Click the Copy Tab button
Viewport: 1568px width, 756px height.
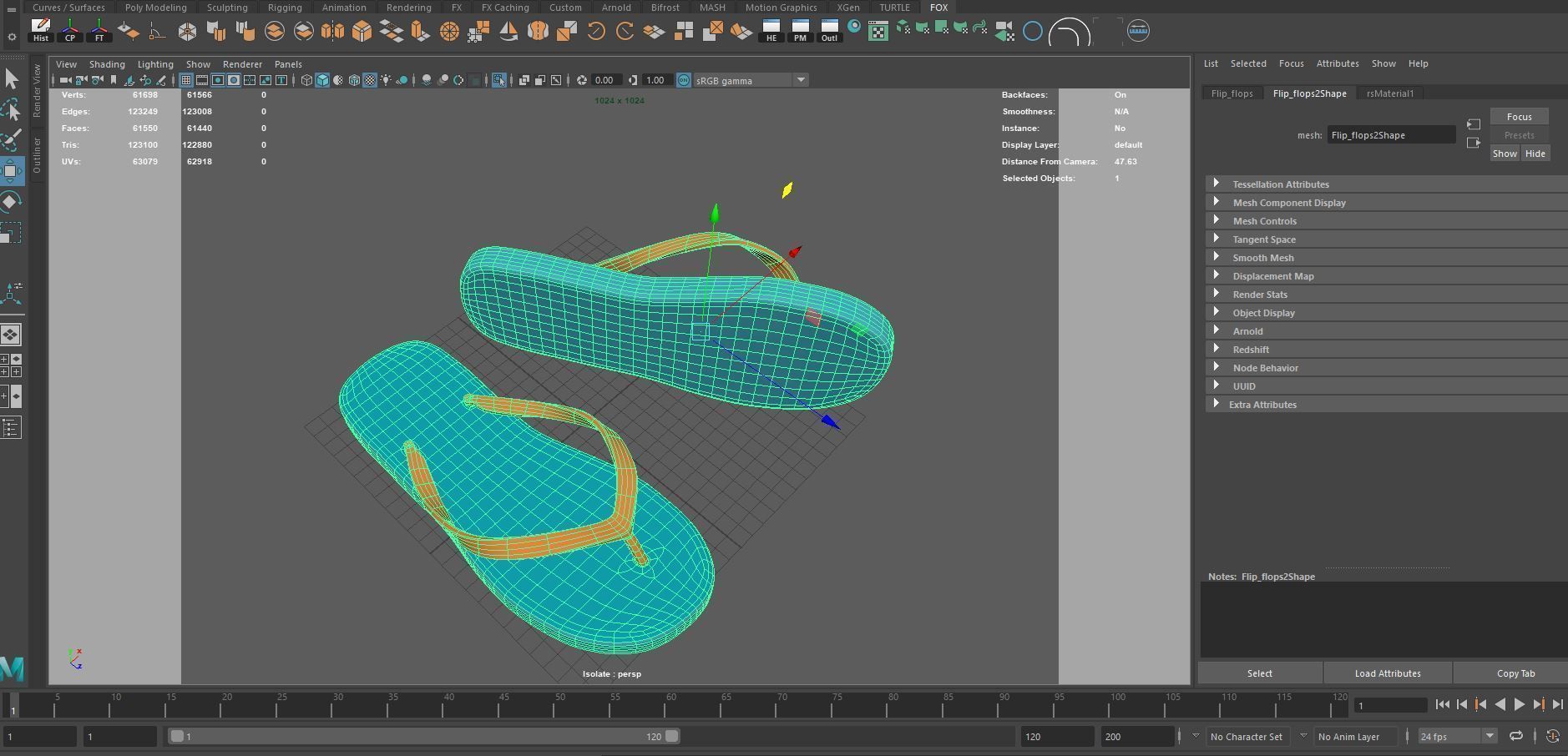click(x=1515, y=673)
